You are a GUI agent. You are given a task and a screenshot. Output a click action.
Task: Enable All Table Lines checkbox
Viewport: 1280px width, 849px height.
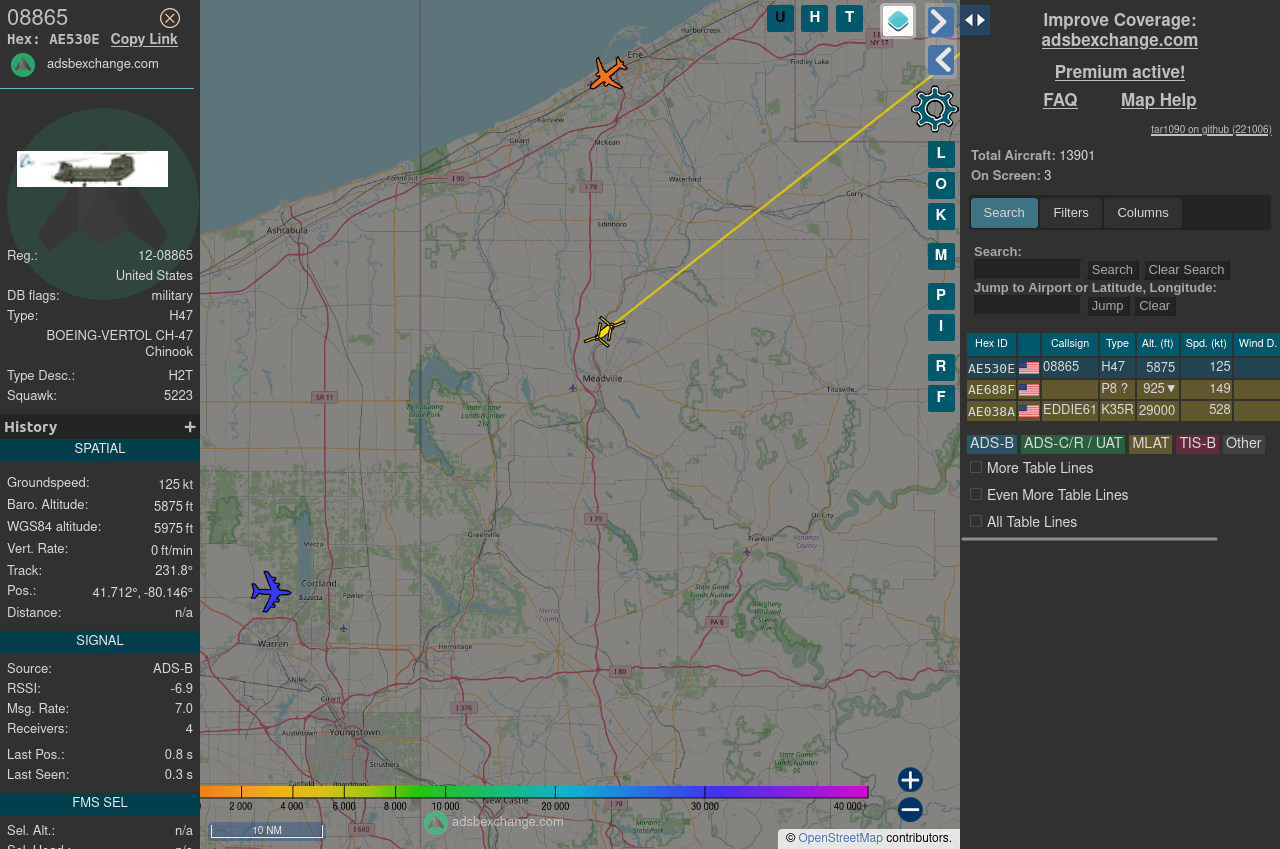(976, 521)
